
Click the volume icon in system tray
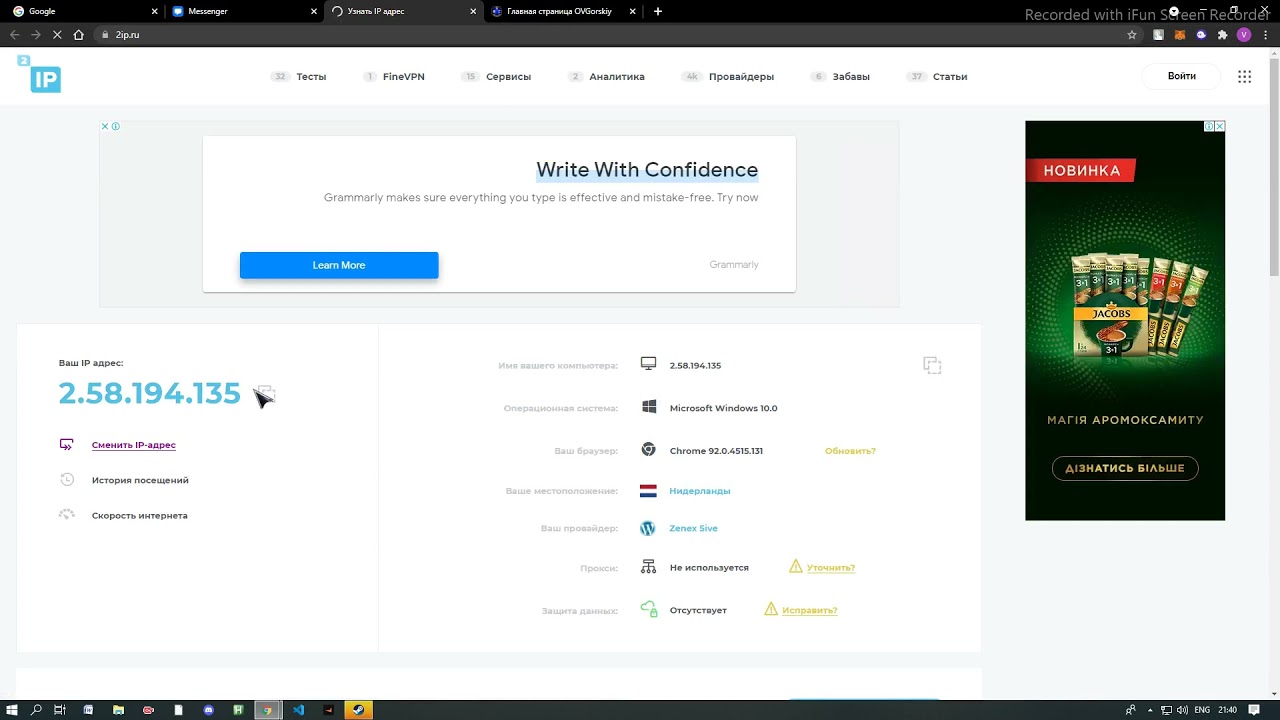pos(1183,710)
